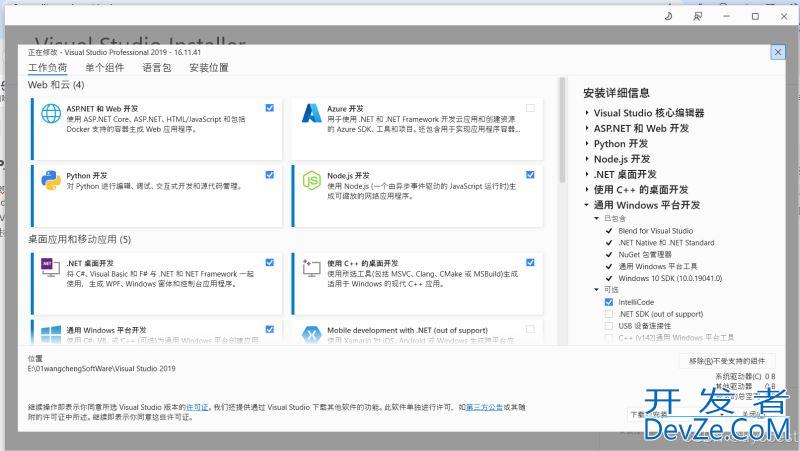The height and width of the screenshot is (451, 800).
Task: Click the .NET desktop development icon
Action: coord(51,267)
